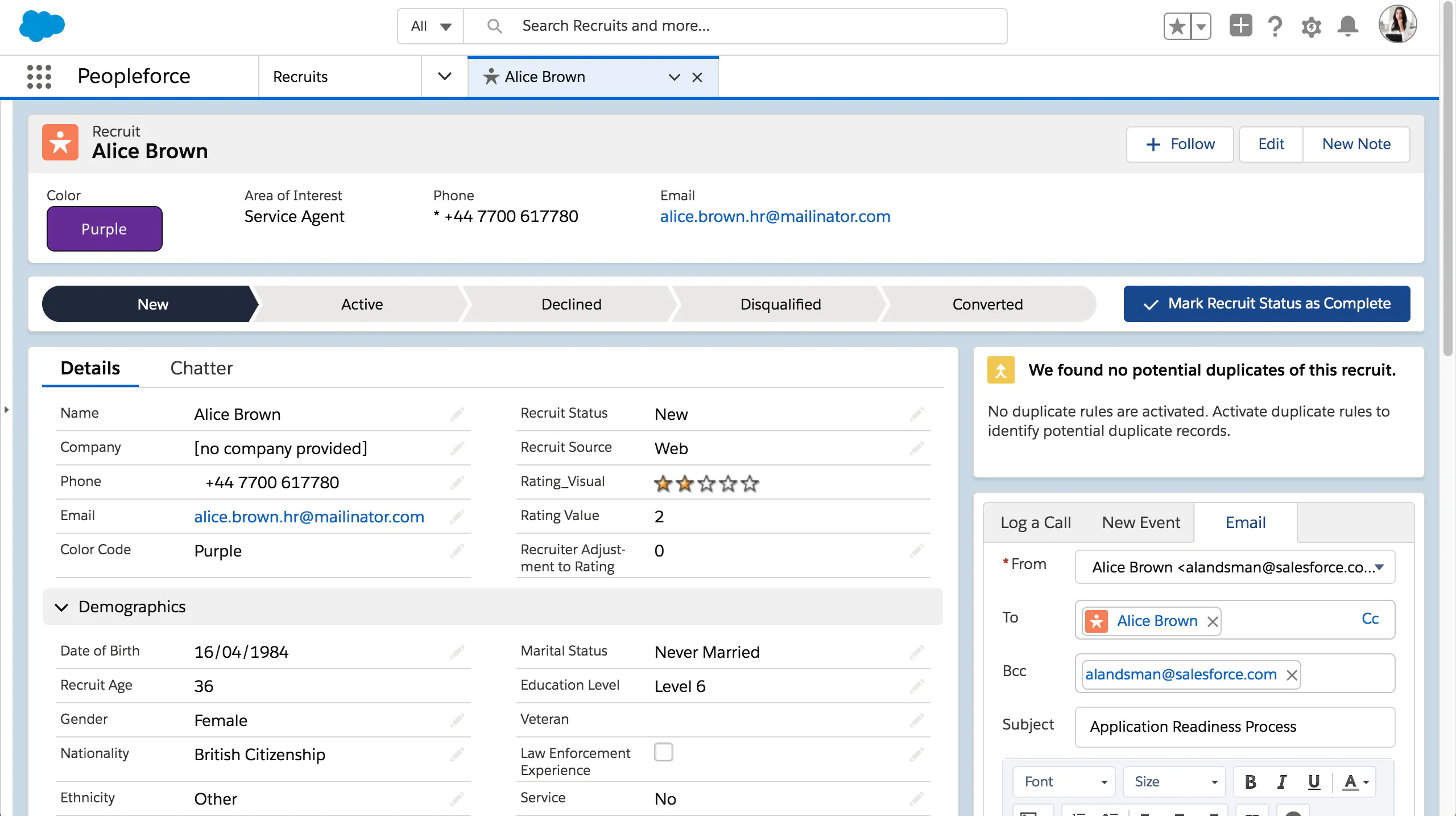Open the Log a Call tab
Viewport: 1456px width, 816px height.
pyautogui.click(x=1035, y=522)
